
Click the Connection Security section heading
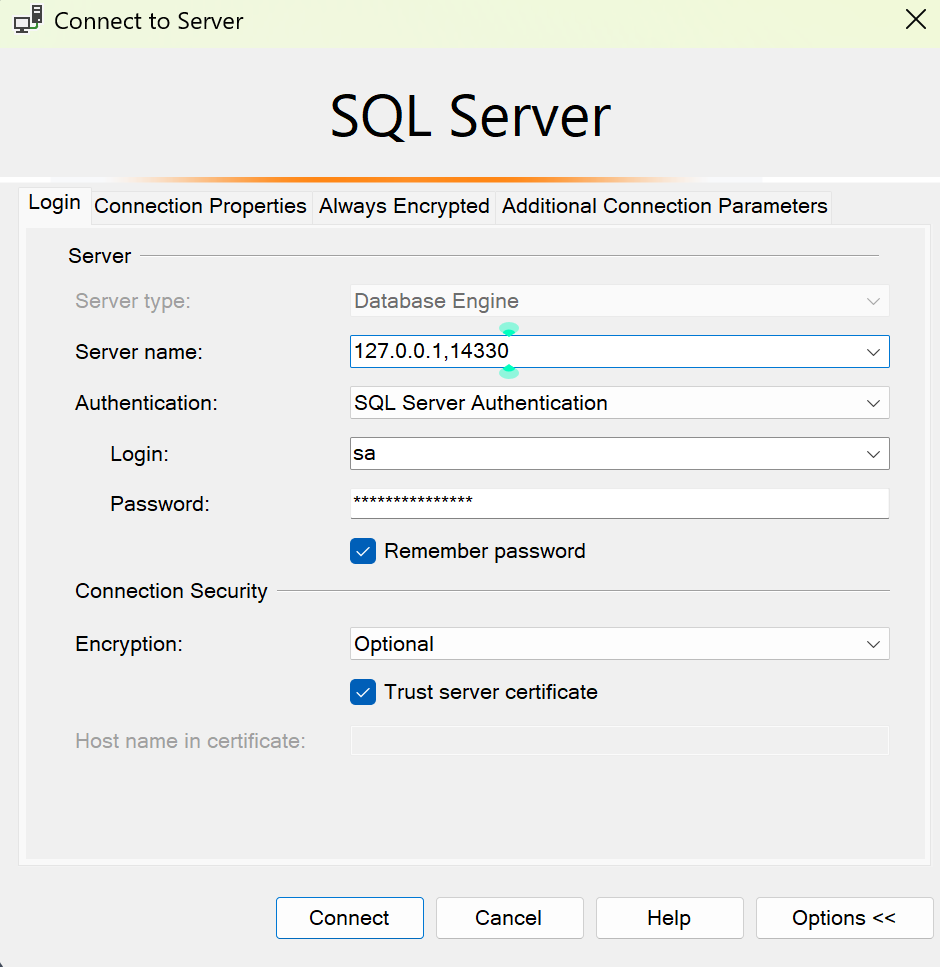[x=171, y=591]
